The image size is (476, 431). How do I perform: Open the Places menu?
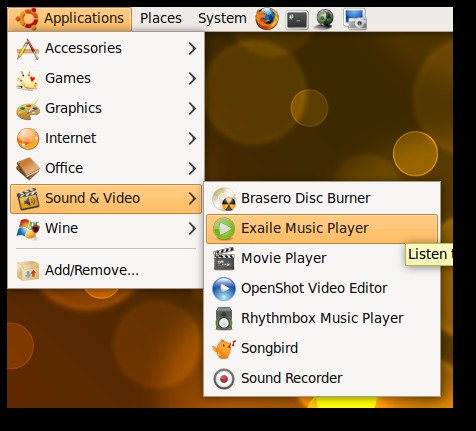click(x=161, y=19)
